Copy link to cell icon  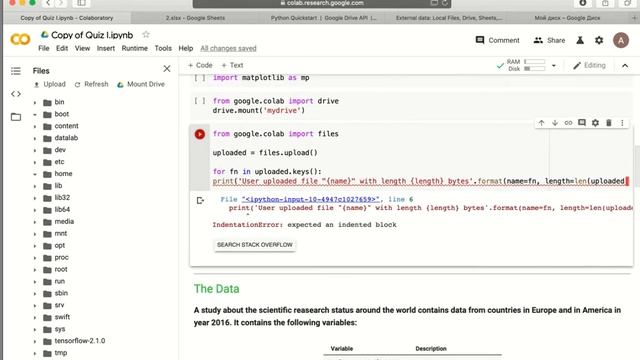point(568,123)
